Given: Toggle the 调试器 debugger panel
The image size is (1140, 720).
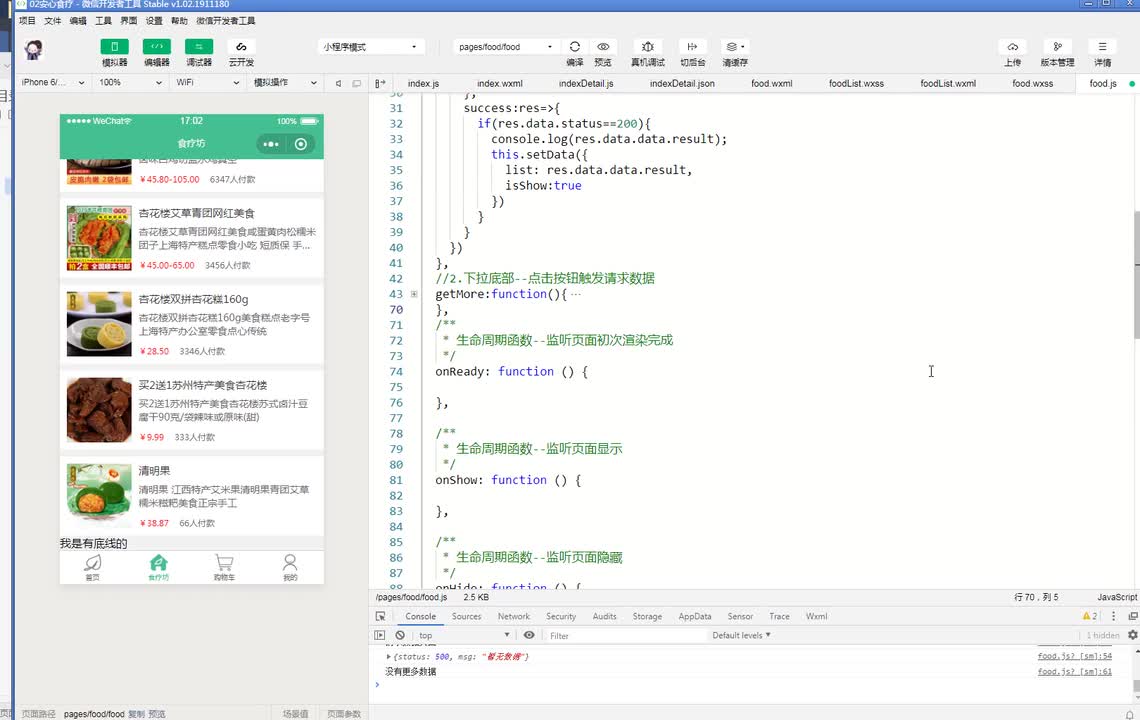Looking at the screenshot, I should pyautogui.click(x=199, y=47).
